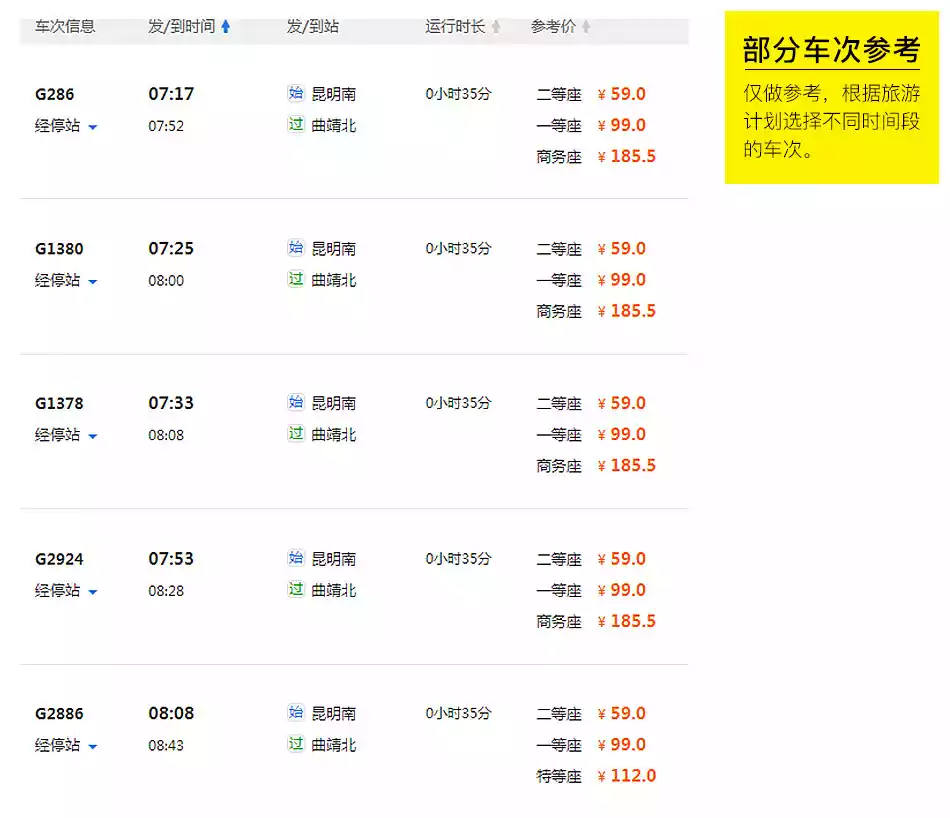The image size is (950, 818).
Task: Click the 过 pass-through icon for G2886
Action: point(295,744)
